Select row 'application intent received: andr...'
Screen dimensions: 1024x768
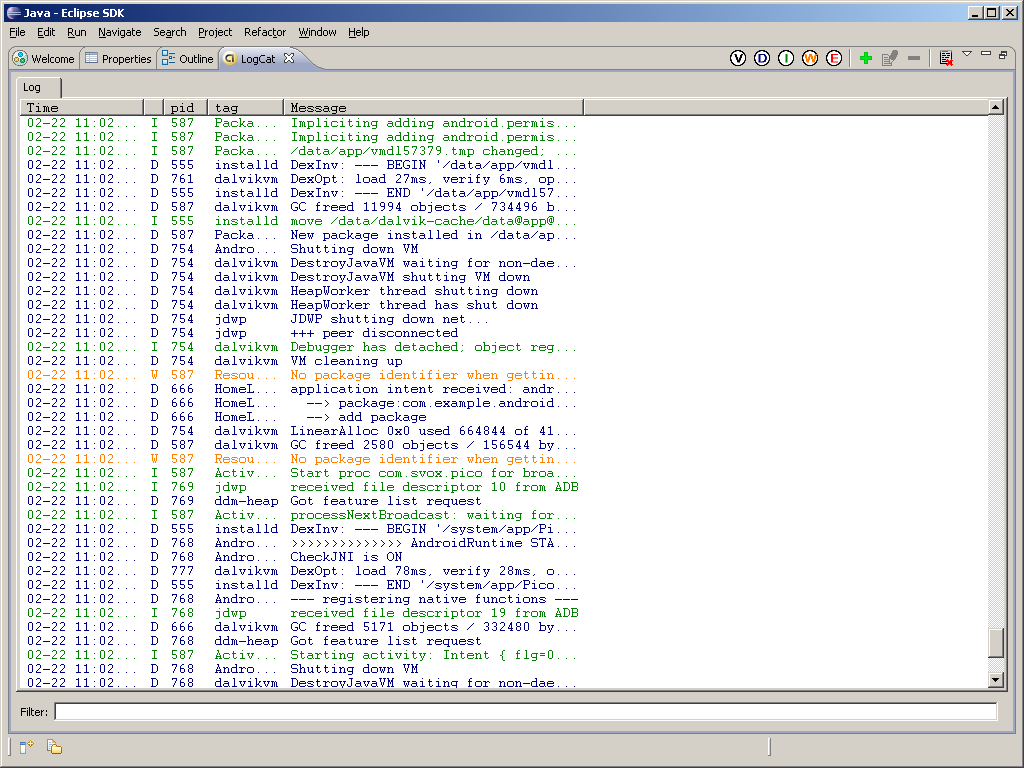[503, 389]
